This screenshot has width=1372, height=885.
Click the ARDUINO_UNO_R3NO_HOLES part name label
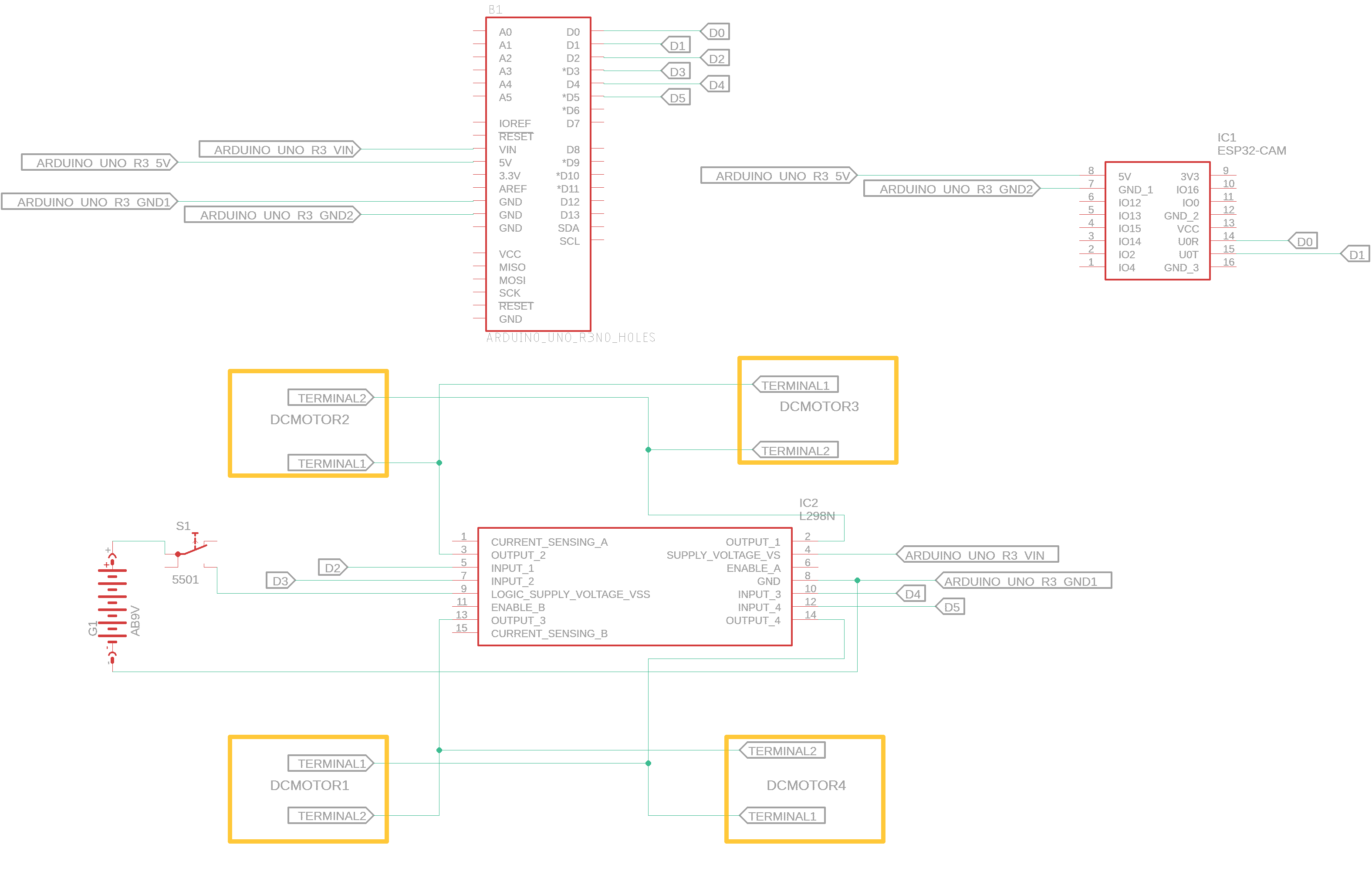point(571,338)
